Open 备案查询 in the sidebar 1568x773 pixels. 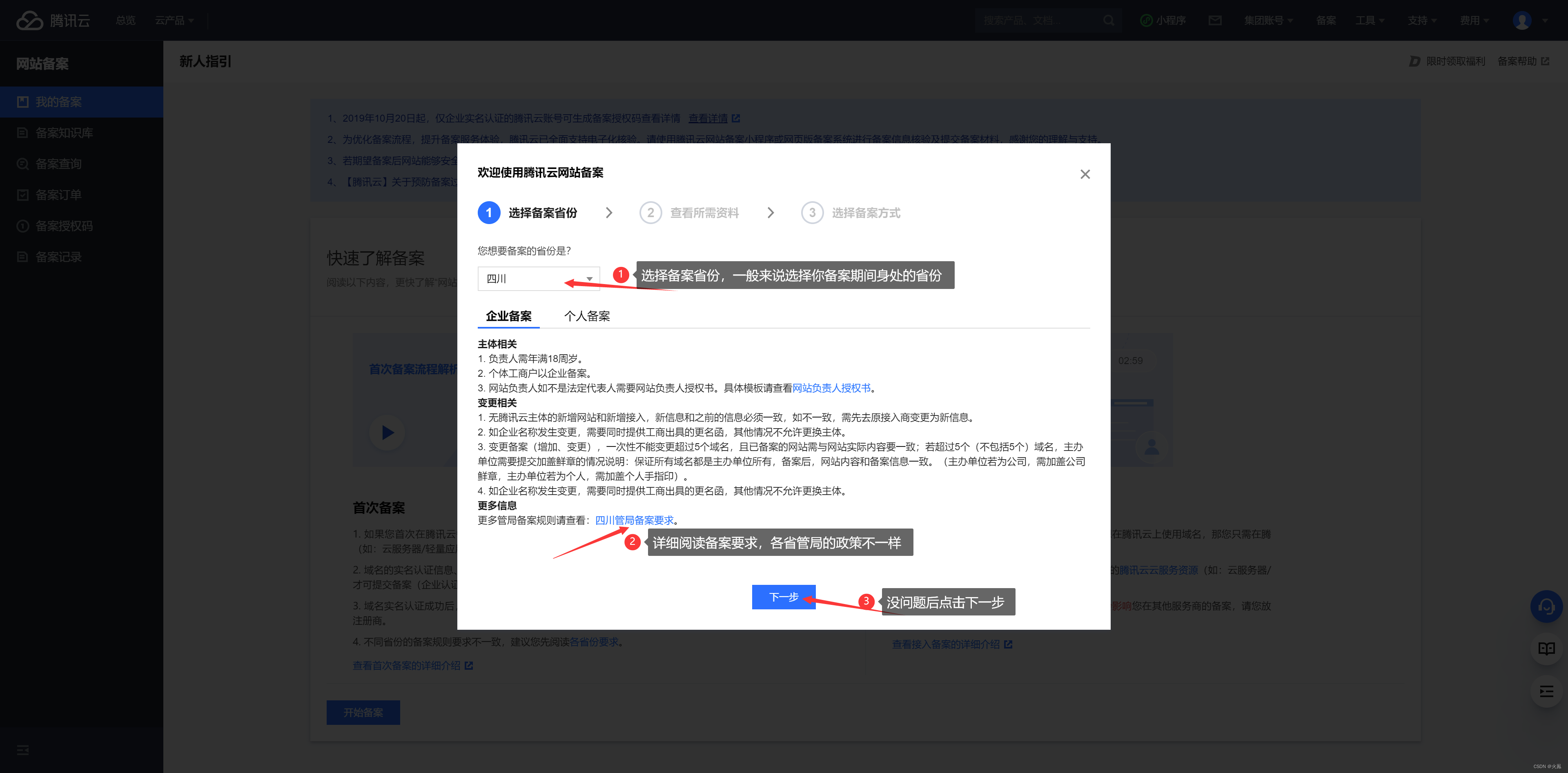(x=82, y=164)
